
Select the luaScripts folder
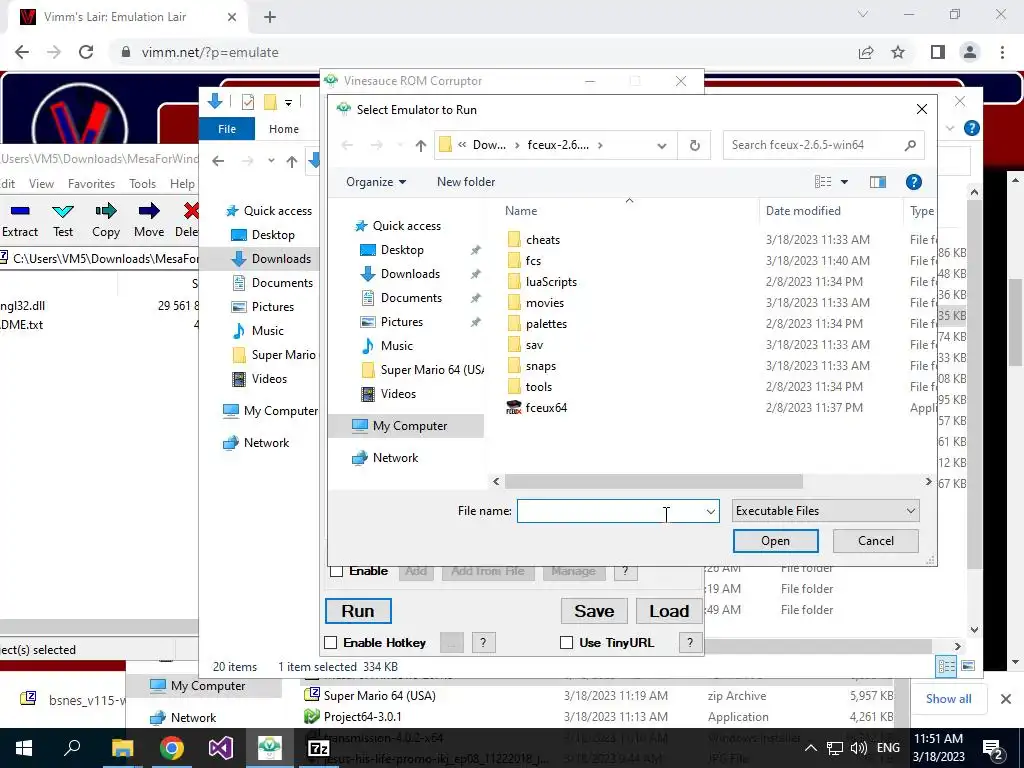pyautogui.click(x=551, y=281)
